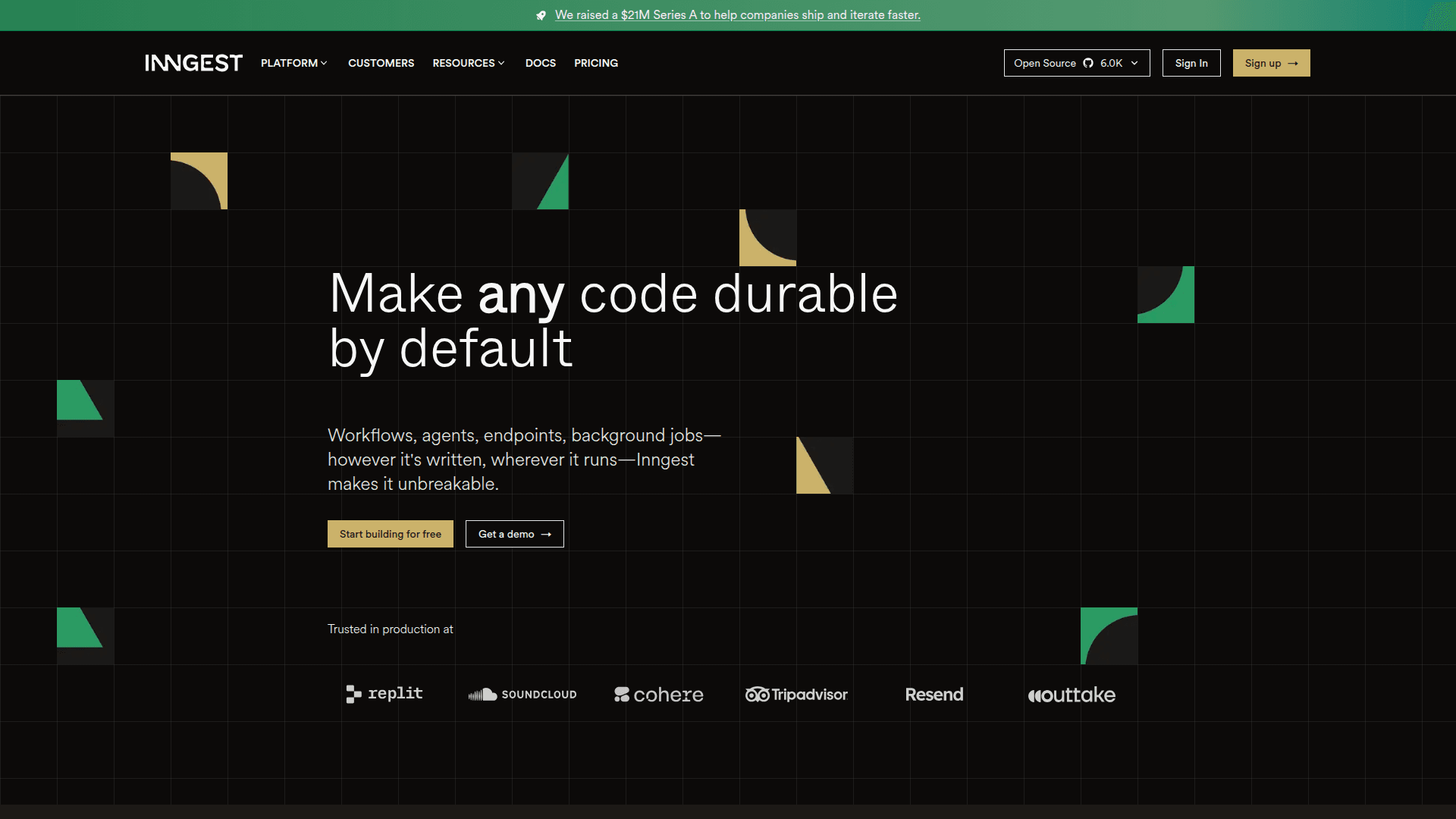Expand the Platform dropdown menu
The image size is (1456, 819).
tap(293, 63)
